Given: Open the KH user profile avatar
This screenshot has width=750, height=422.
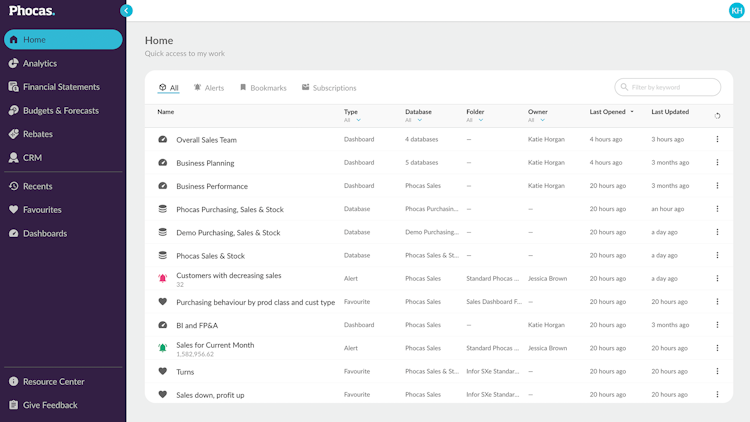Looking at the screenshot, I should 737,10.
